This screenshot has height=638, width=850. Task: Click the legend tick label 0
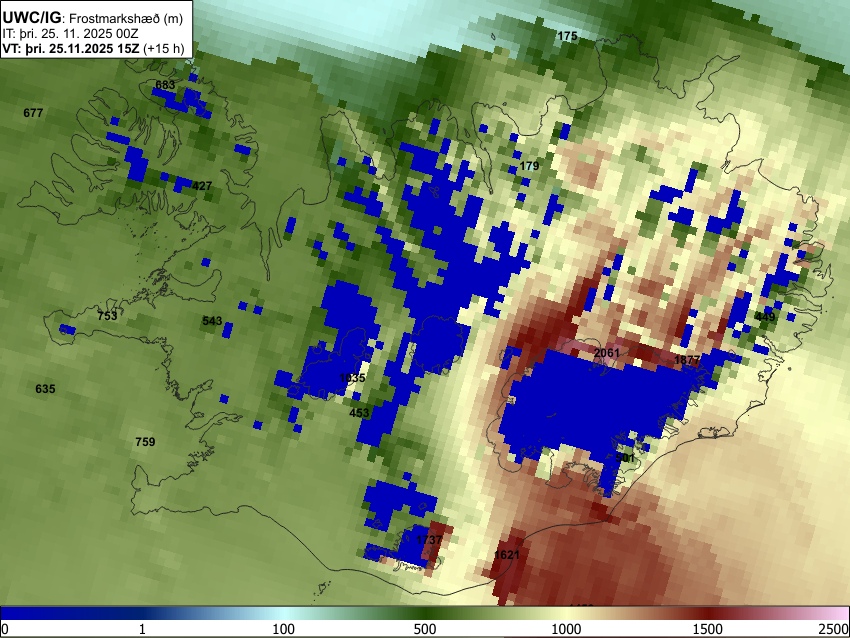pos(5,629)
